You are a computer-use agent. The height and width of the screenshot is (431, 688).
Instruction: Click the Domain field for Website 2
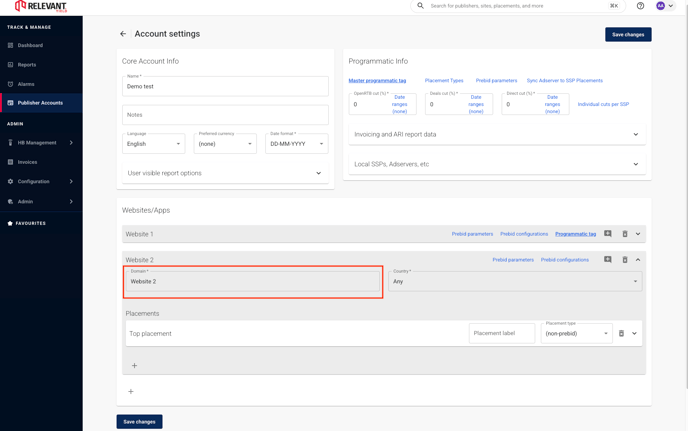coord(253,281)
